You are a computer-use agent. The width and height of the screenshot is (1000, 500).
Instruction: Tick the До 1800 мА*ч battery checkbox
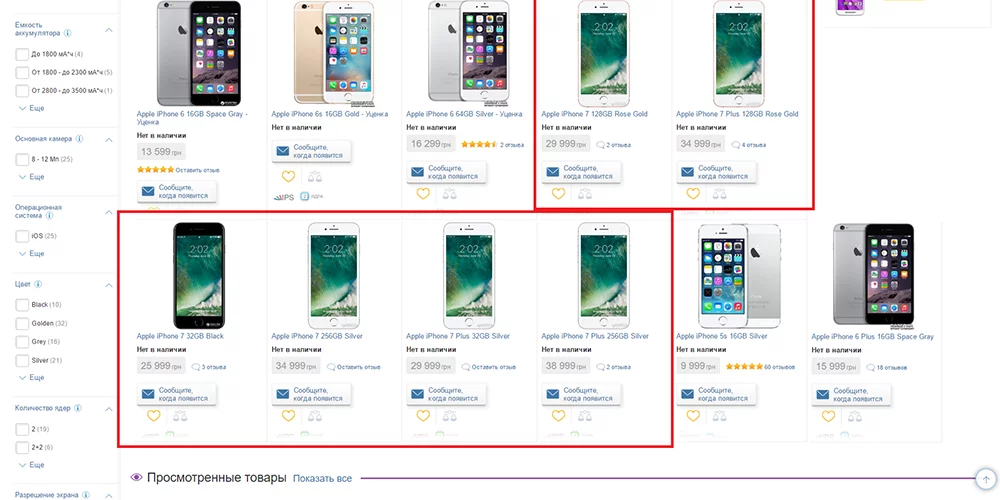click(22, 54)
